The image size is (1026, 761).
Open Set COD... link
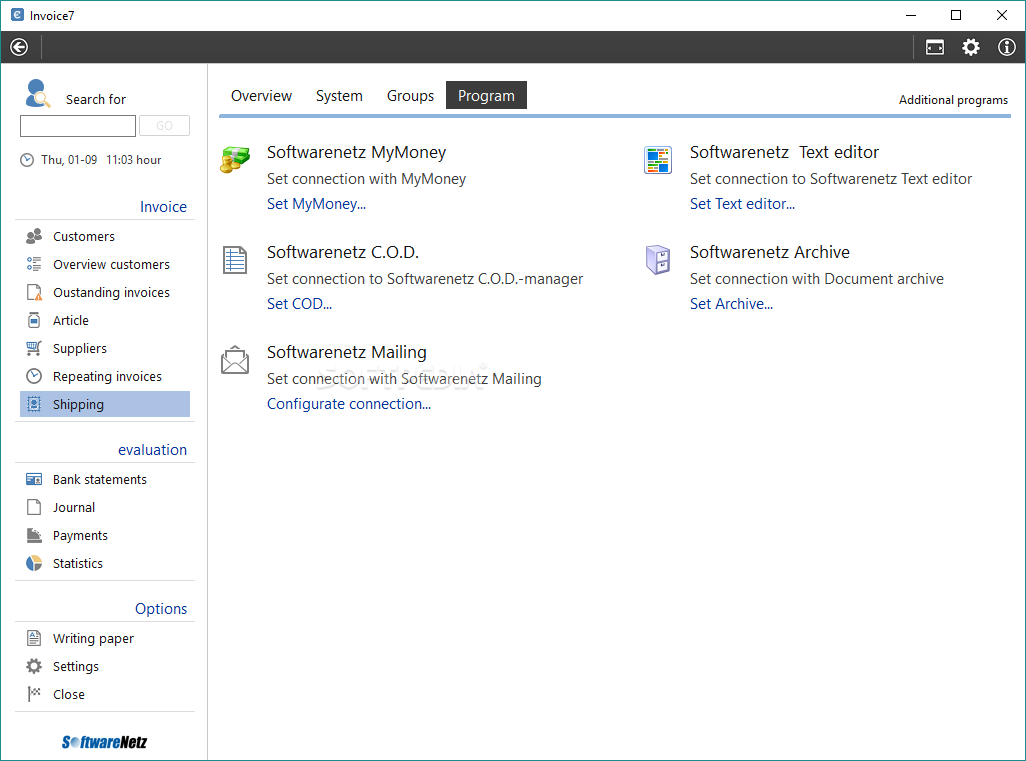(299, 304)
